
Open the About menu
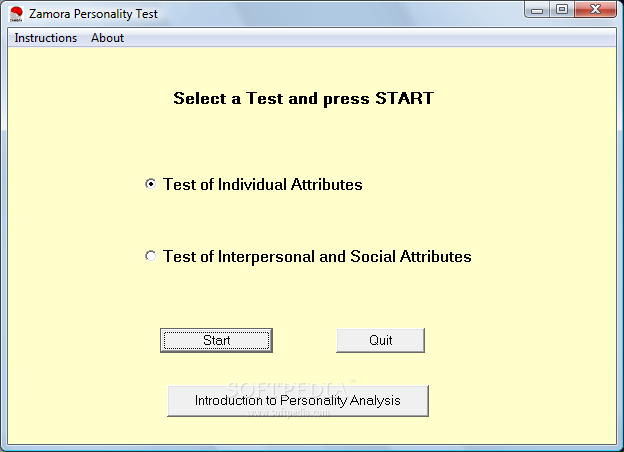click(107, 38)
